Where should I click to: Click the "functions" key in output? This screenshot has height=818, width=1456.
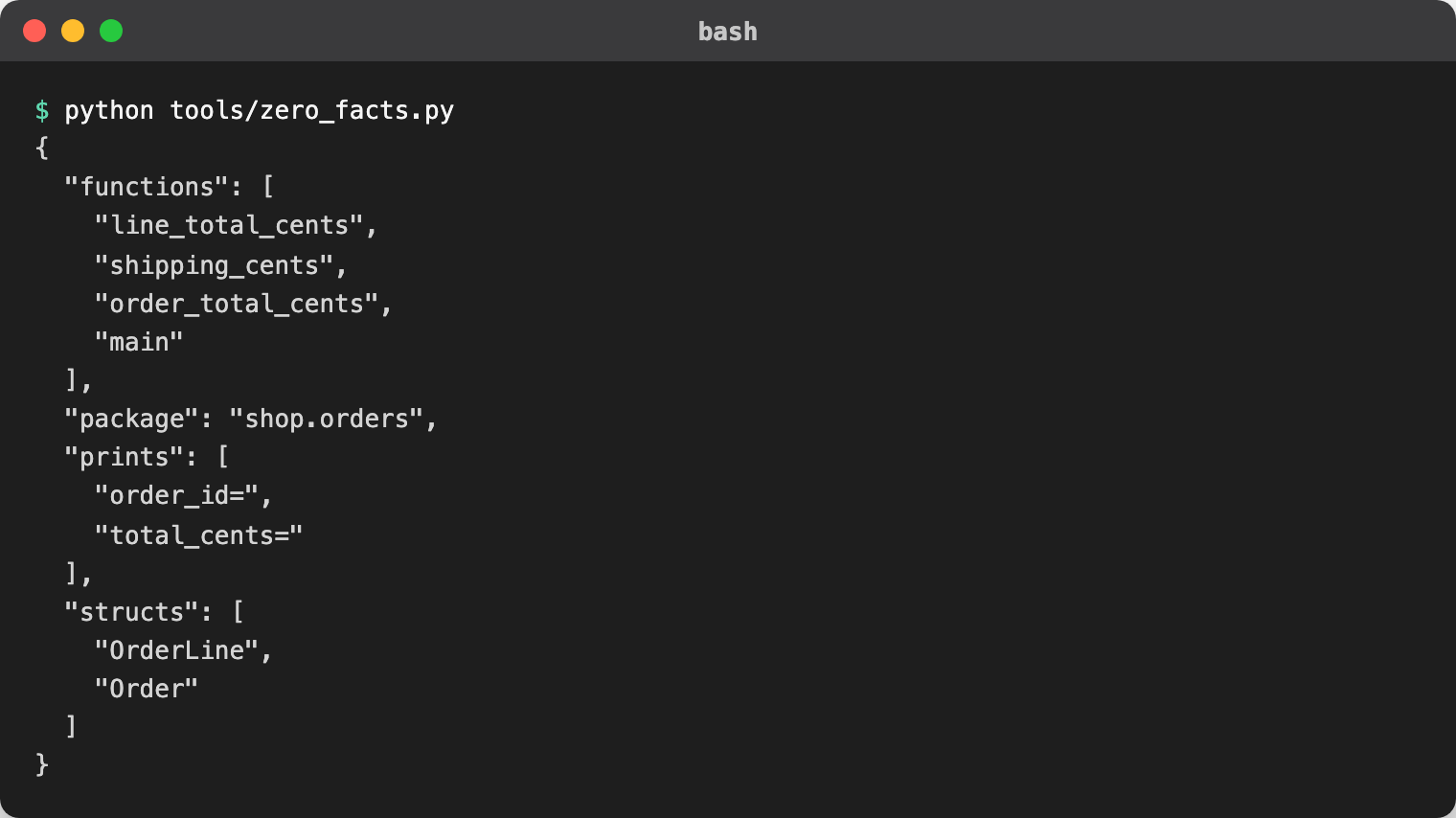pyautogui.click(x=147, y=187)
